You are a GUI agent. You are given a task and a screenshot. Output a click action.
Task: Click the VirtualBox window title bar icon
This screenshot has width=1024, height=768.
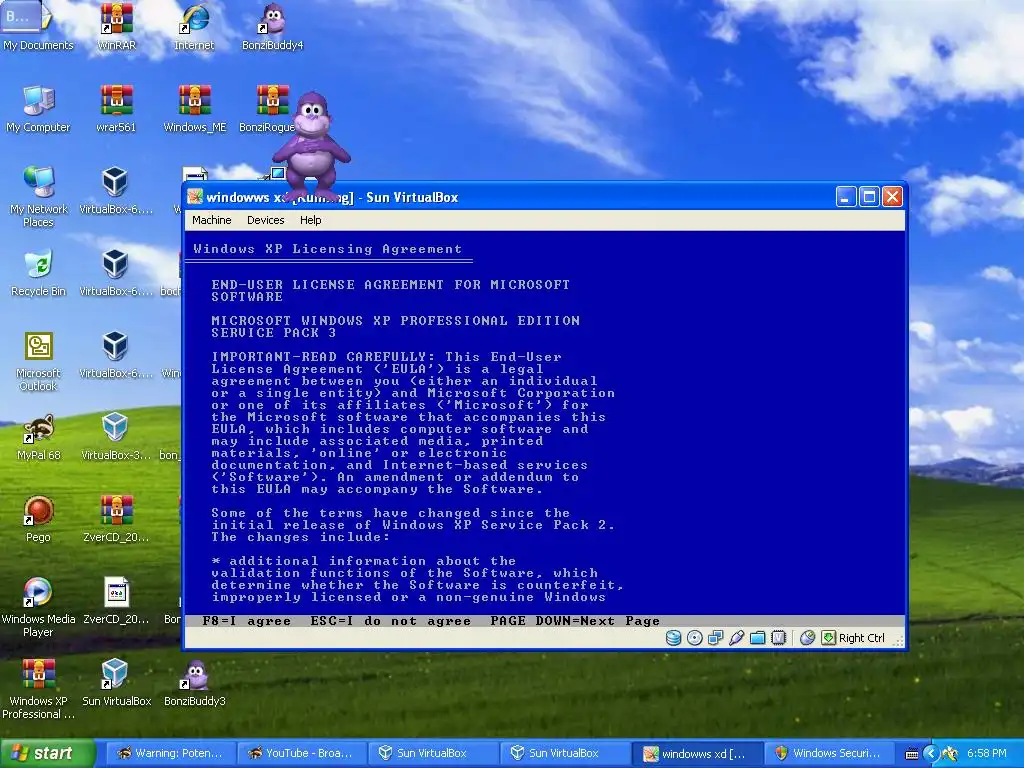pyautogui.click(x=195, y=197)
